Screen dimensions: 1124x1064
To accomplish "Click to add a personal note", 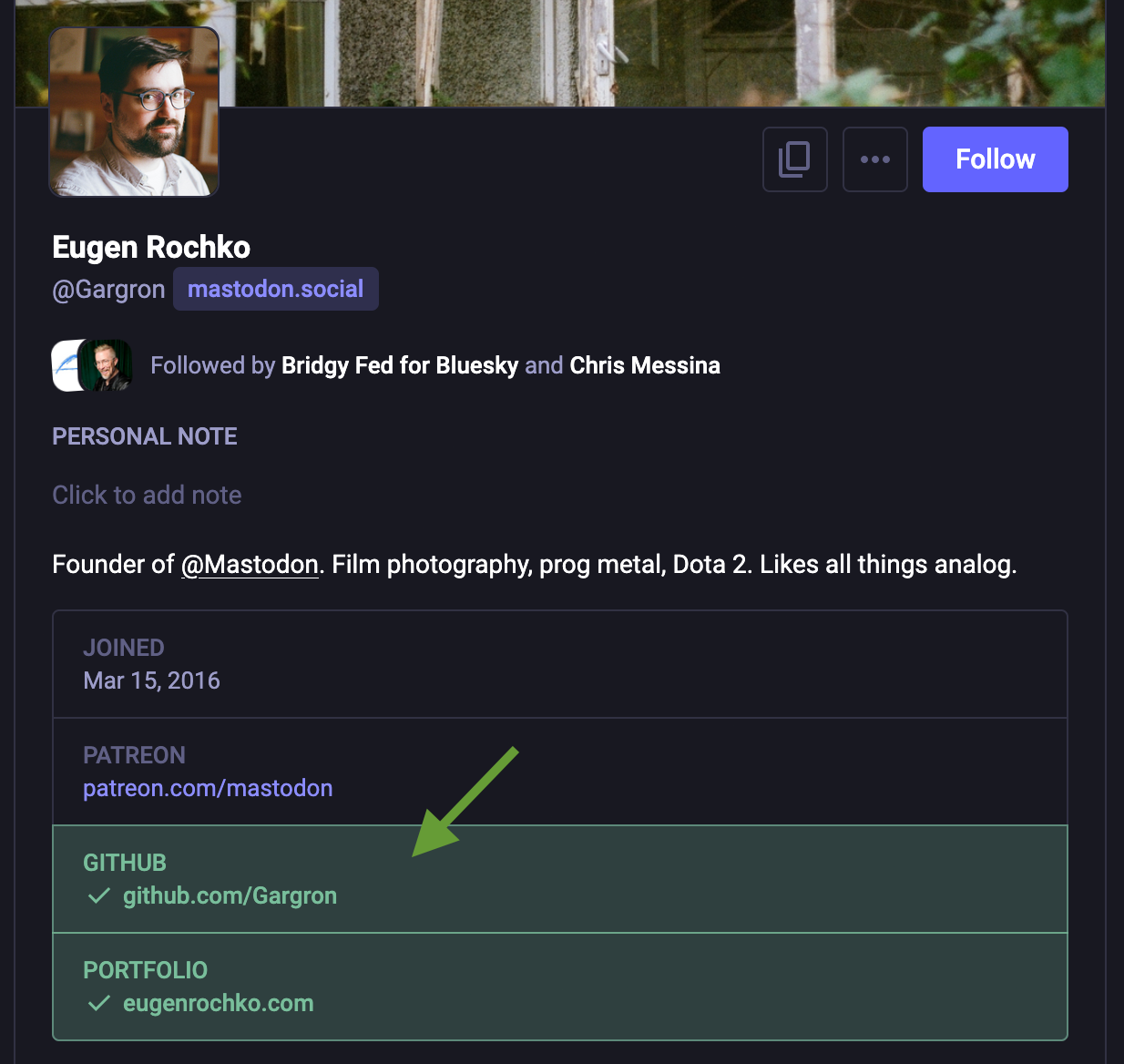I will pos(147,495).
